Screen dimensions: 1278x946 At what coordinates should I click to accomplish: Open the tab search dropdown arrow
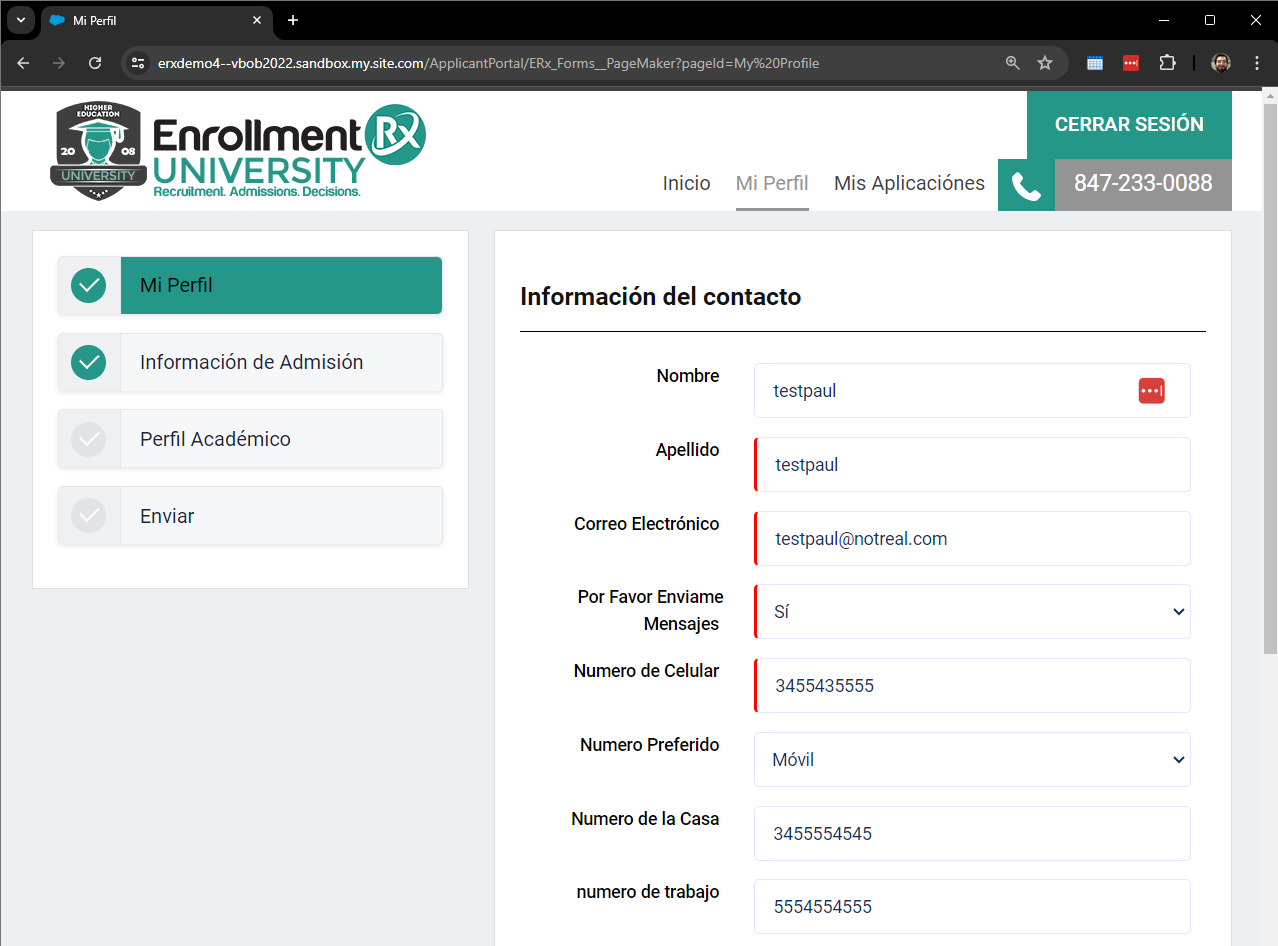[x=20, y=20]
